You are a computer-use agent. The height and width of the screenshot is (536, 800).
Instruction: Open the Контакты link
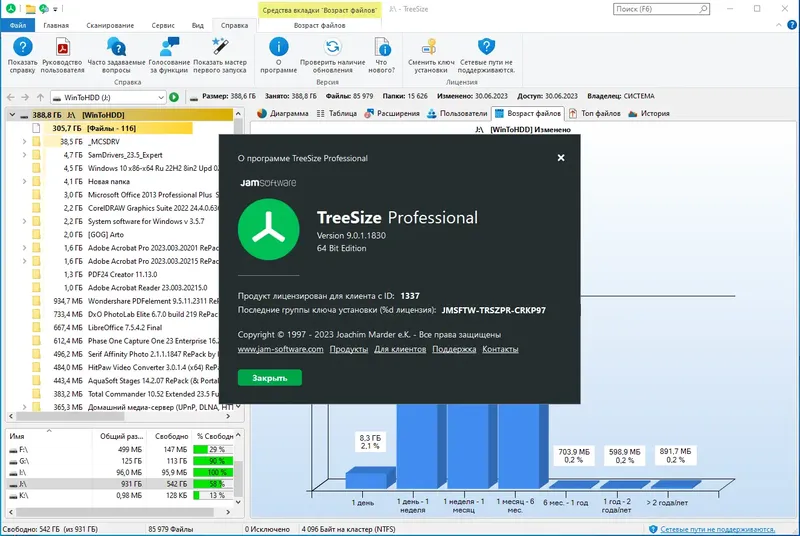tap(500, 349)
